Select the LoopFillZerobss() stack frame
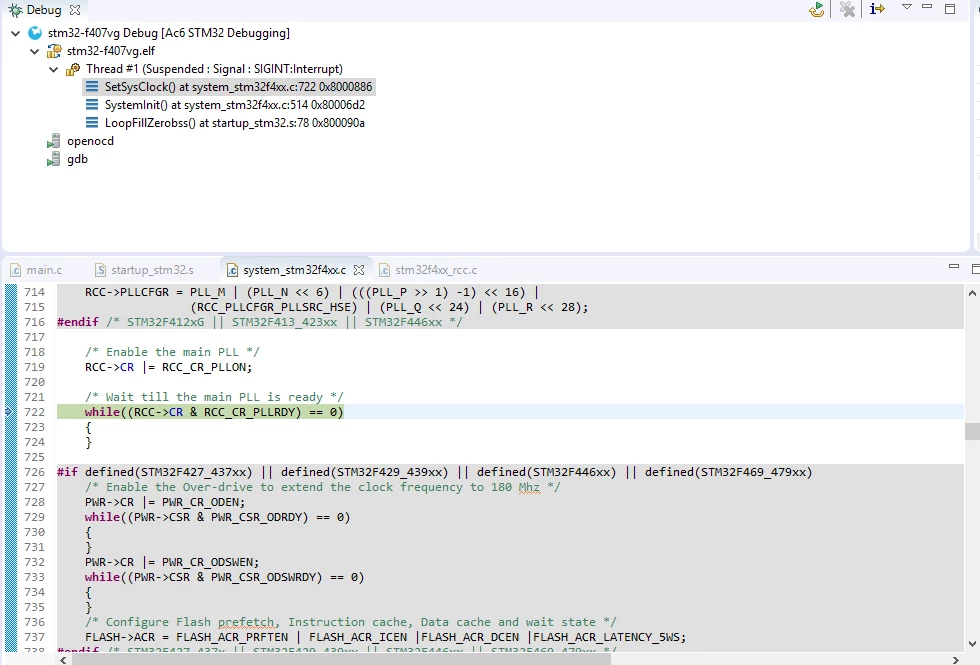Screen dimensions: 980x665 coord(225,123)
